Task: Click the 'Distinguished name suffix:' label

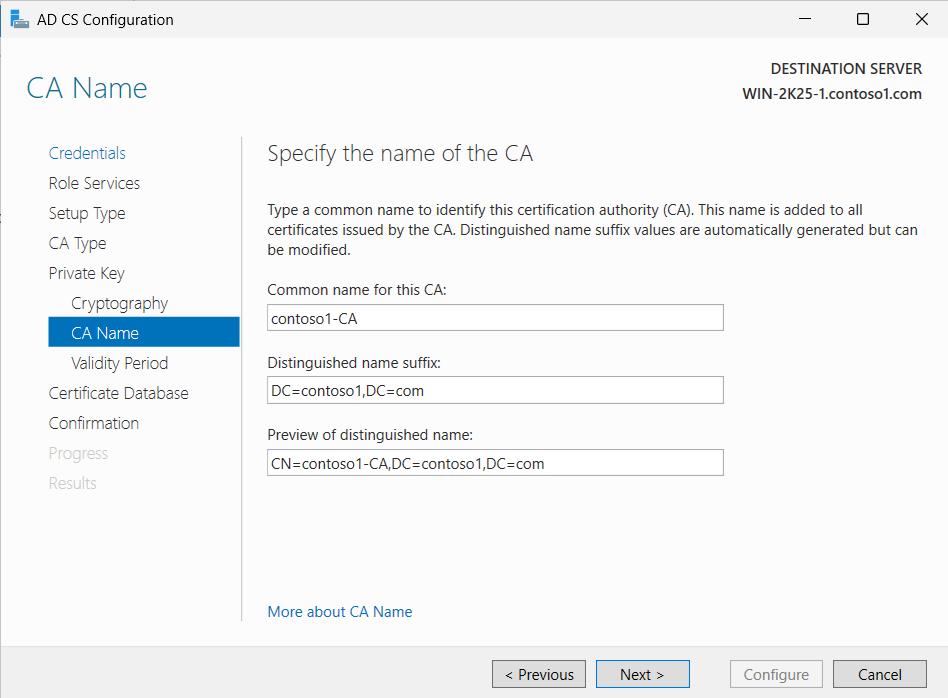Action: pyautogui.click(x=354, y=363)
